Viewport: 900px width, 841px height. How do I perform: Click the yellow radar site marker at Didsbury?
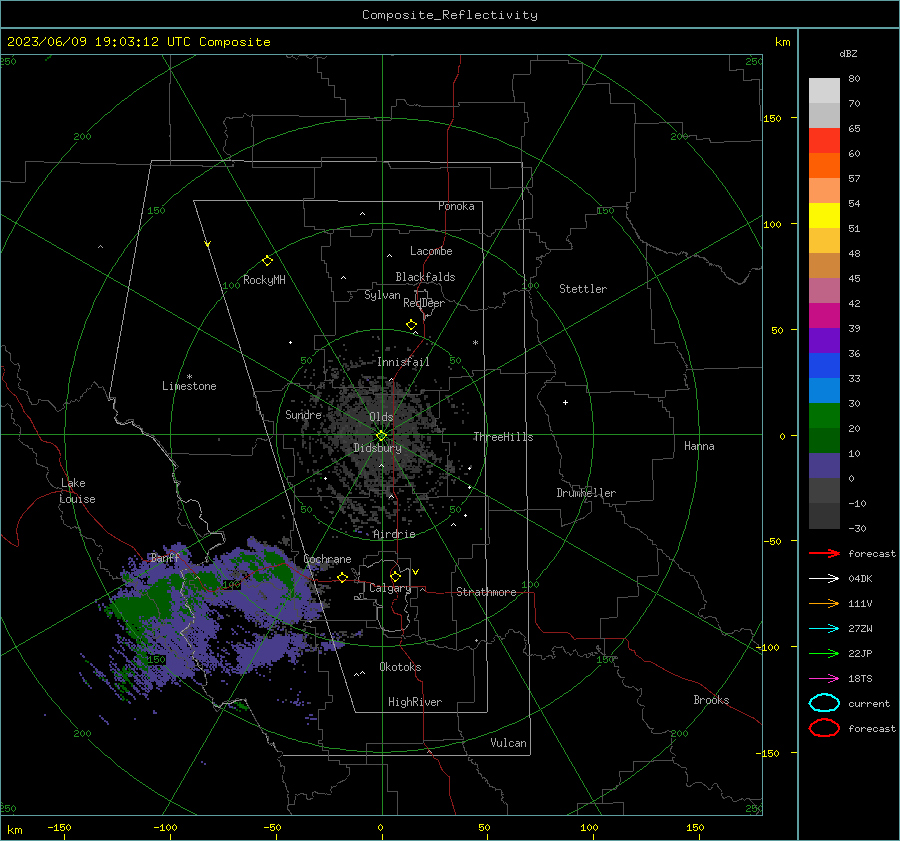[382, 435]
